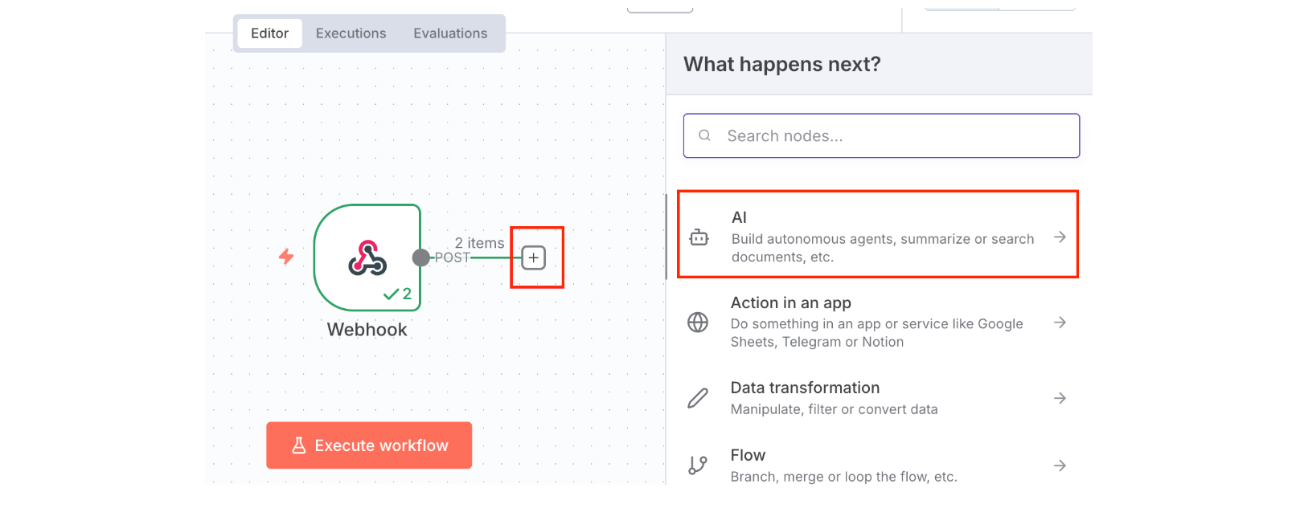Click the Data transformation pencil icon

tap(698, 398)
